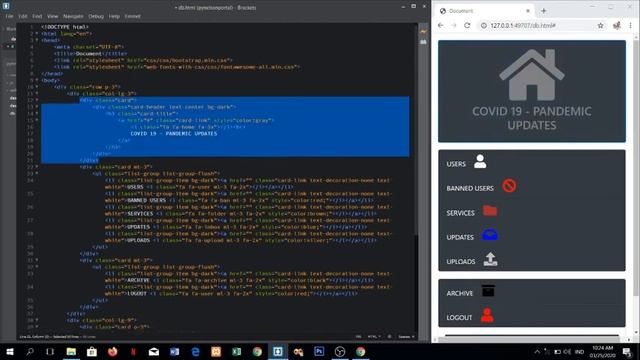Open the Navigate menu in Brackets
This screenshot has height=360, width=640.
(73, 16)
